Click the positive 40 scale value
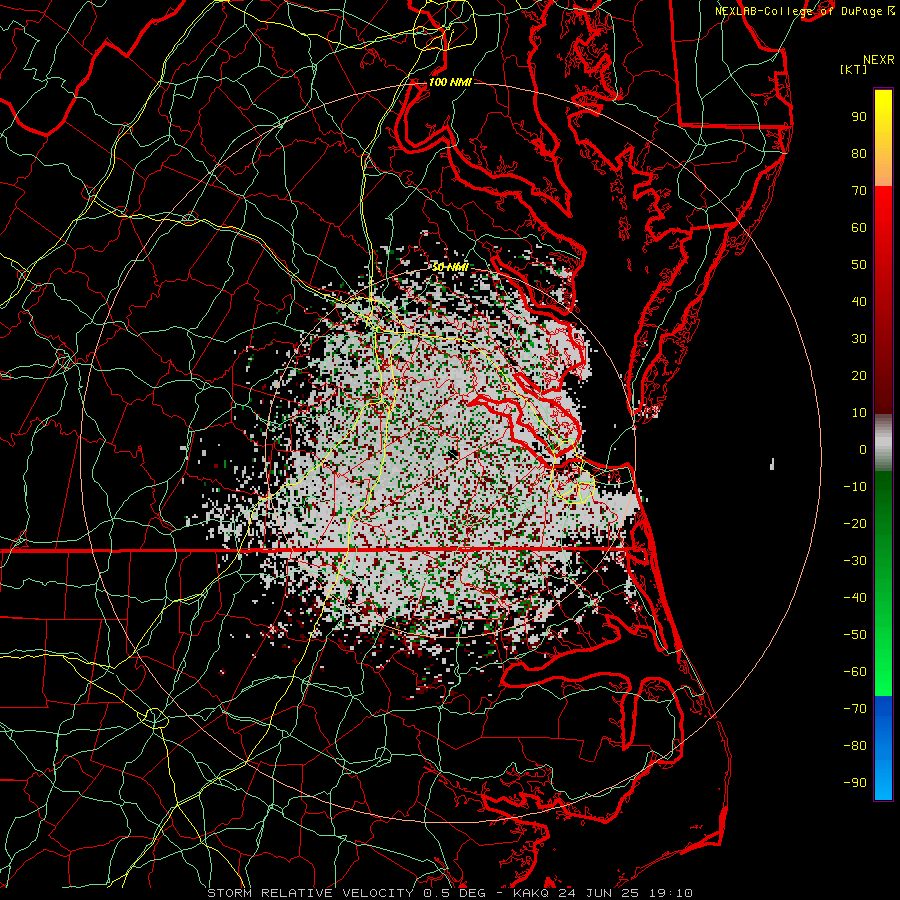 click(859, 301)
